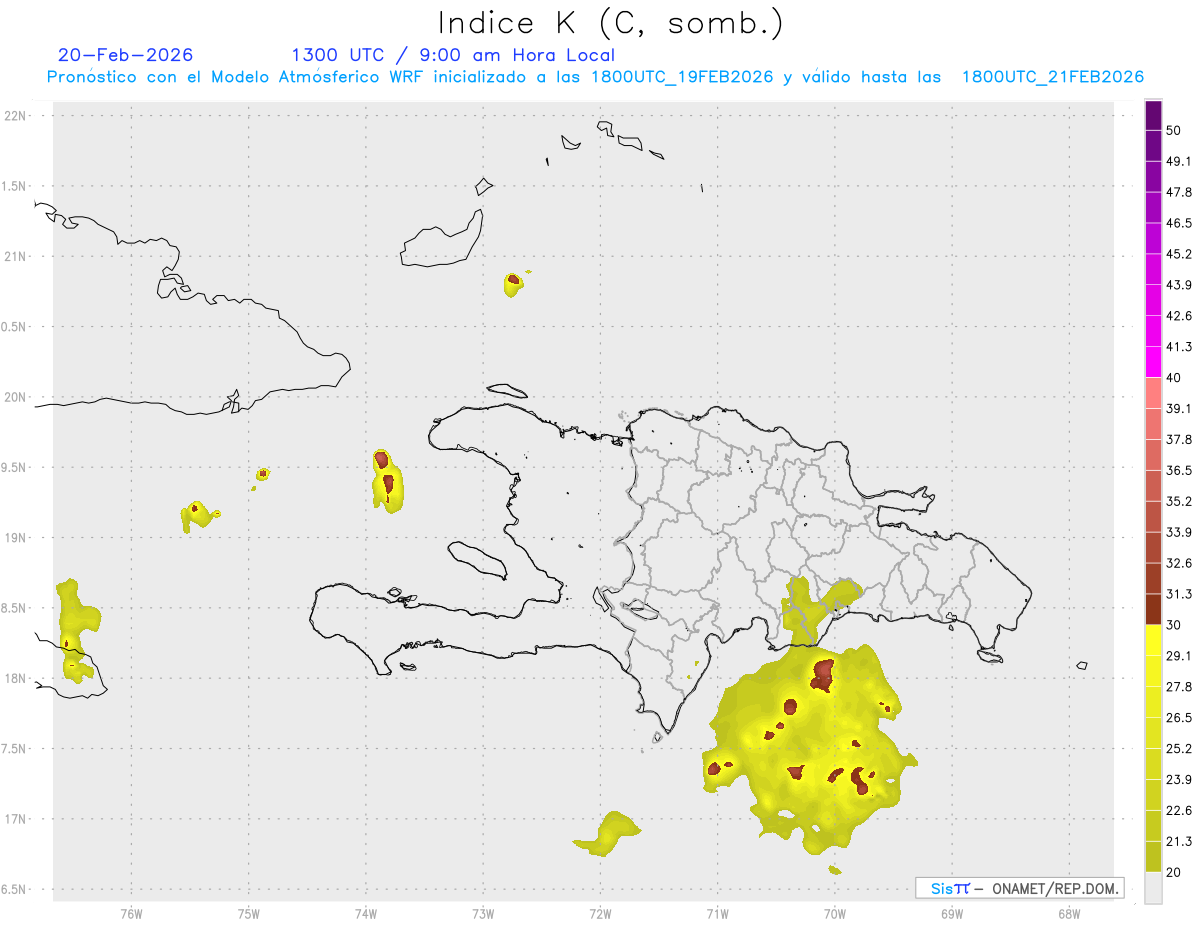Click the '20N' latitude label
1200x927 pixels.
point(16,397)
